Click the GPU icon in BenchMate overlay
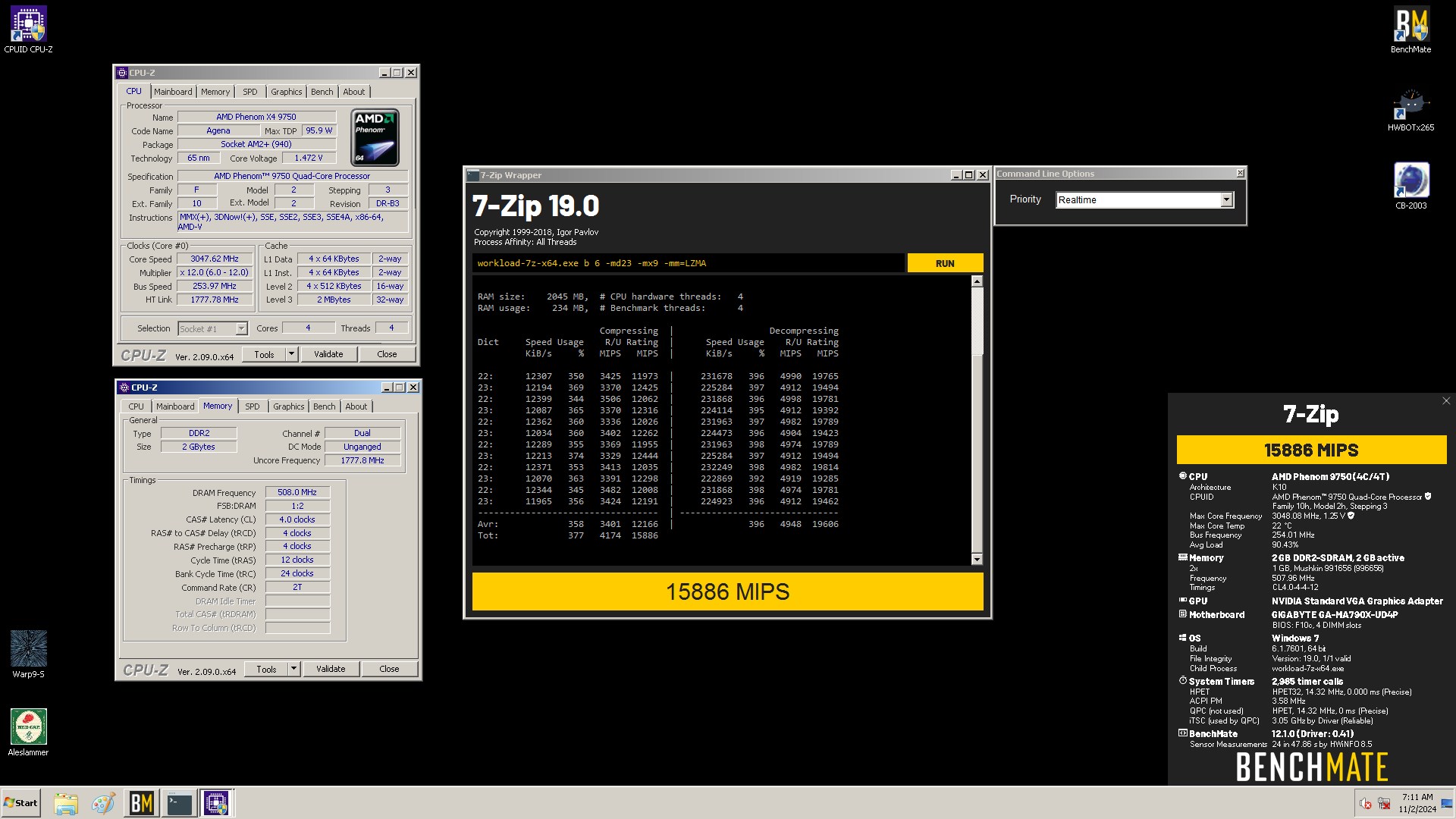The height and width of the screenshot is (819, 1456). pos(1182,601)
